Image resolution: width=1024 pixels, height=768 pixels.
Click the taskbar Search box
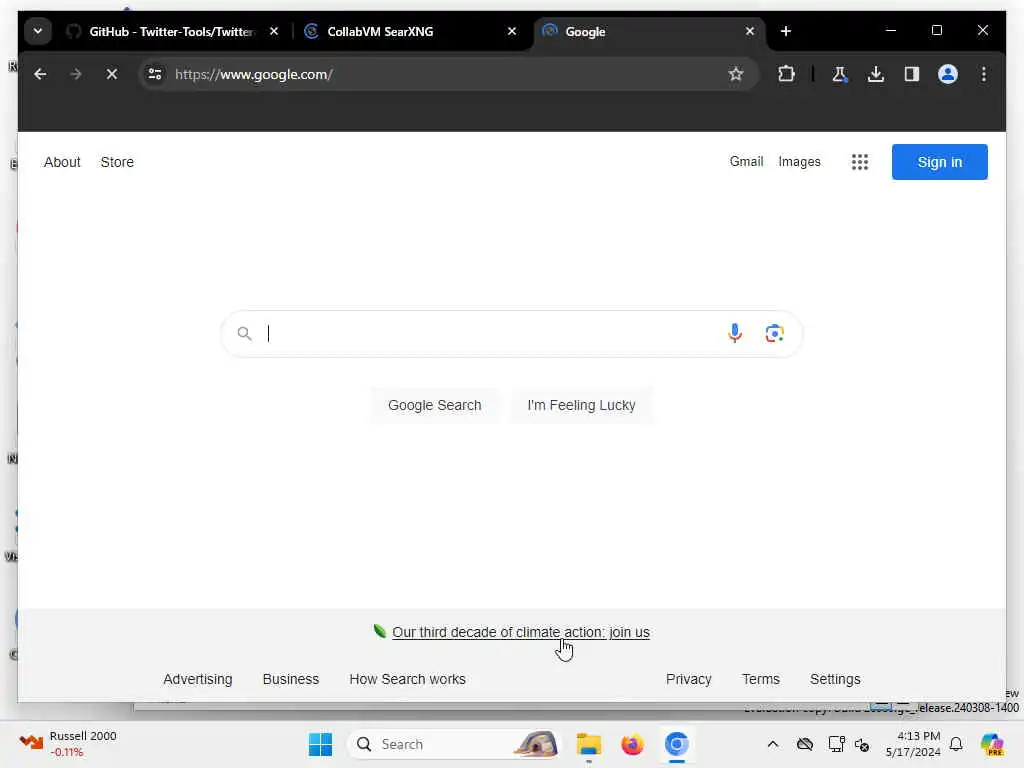coord(455,744)
